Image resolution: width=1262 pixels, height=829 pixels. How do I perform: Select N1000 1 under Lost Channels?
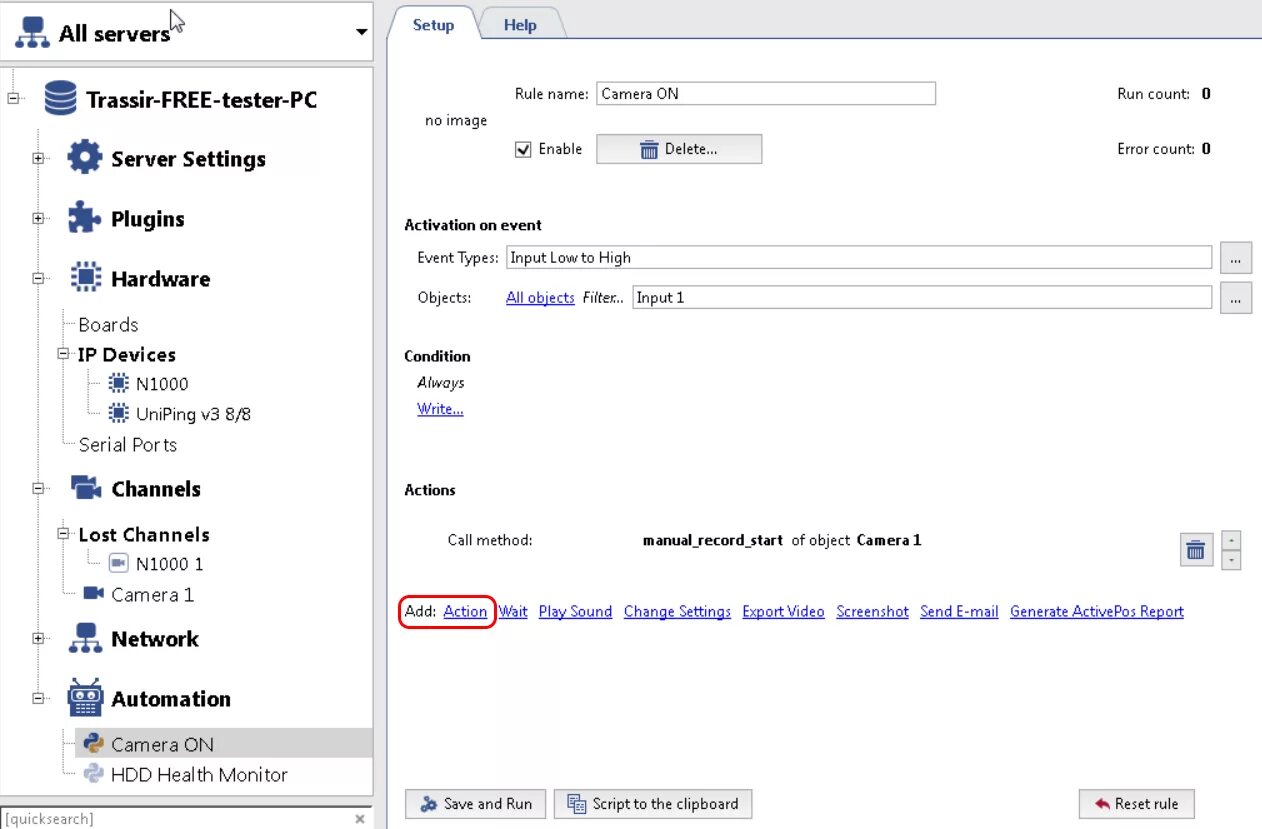(x=169, y=564)
